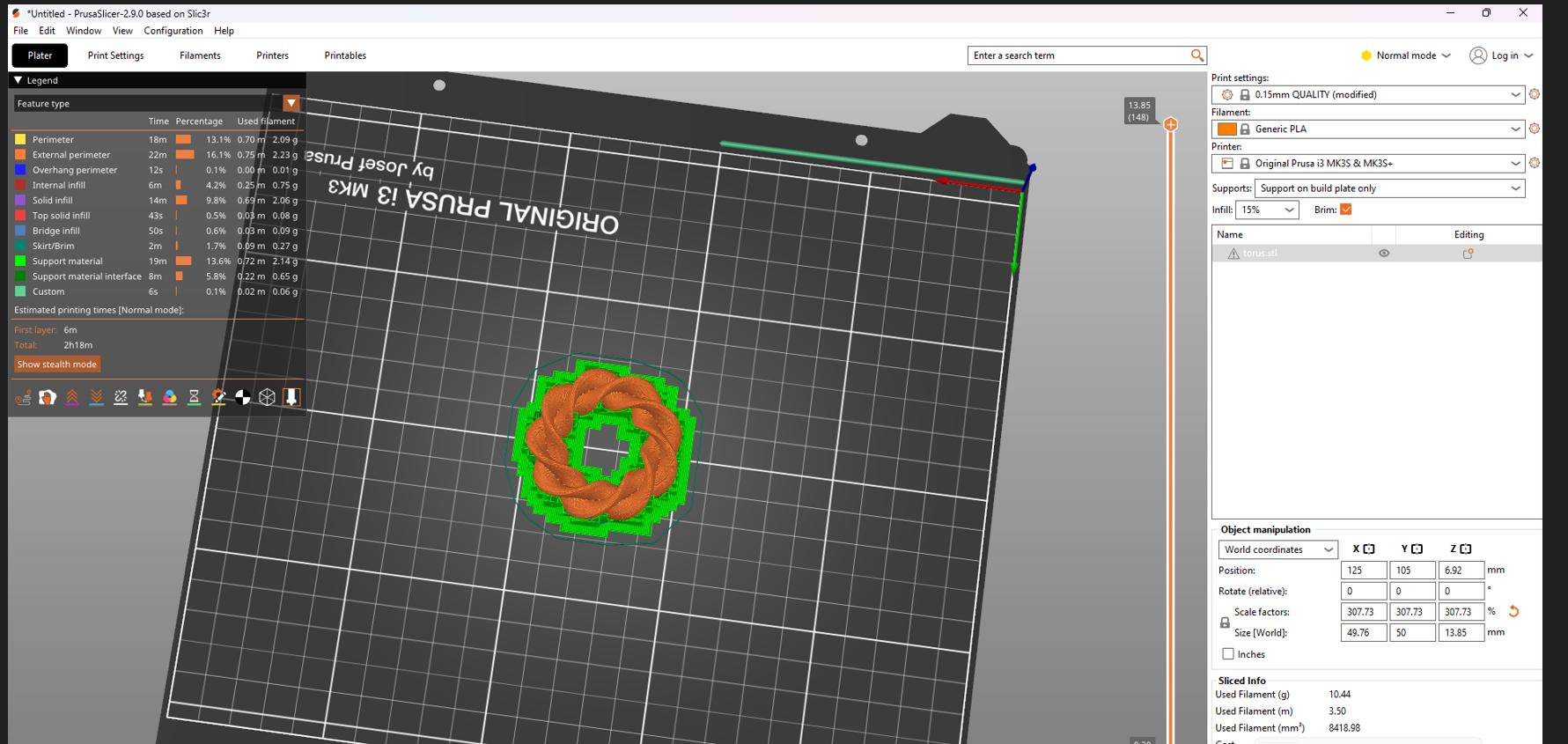
Task: Toggle Bridge infill row in legend
Action: 156,231
